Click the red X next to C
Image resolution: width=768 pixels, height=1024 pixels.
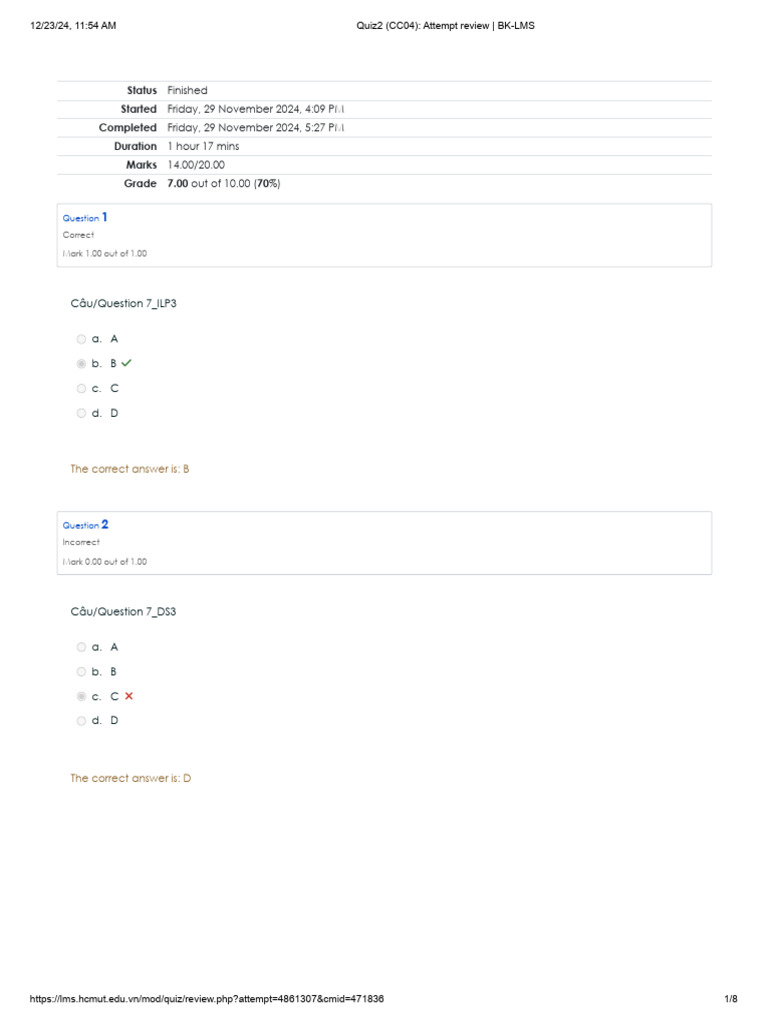tap(129, 696)
